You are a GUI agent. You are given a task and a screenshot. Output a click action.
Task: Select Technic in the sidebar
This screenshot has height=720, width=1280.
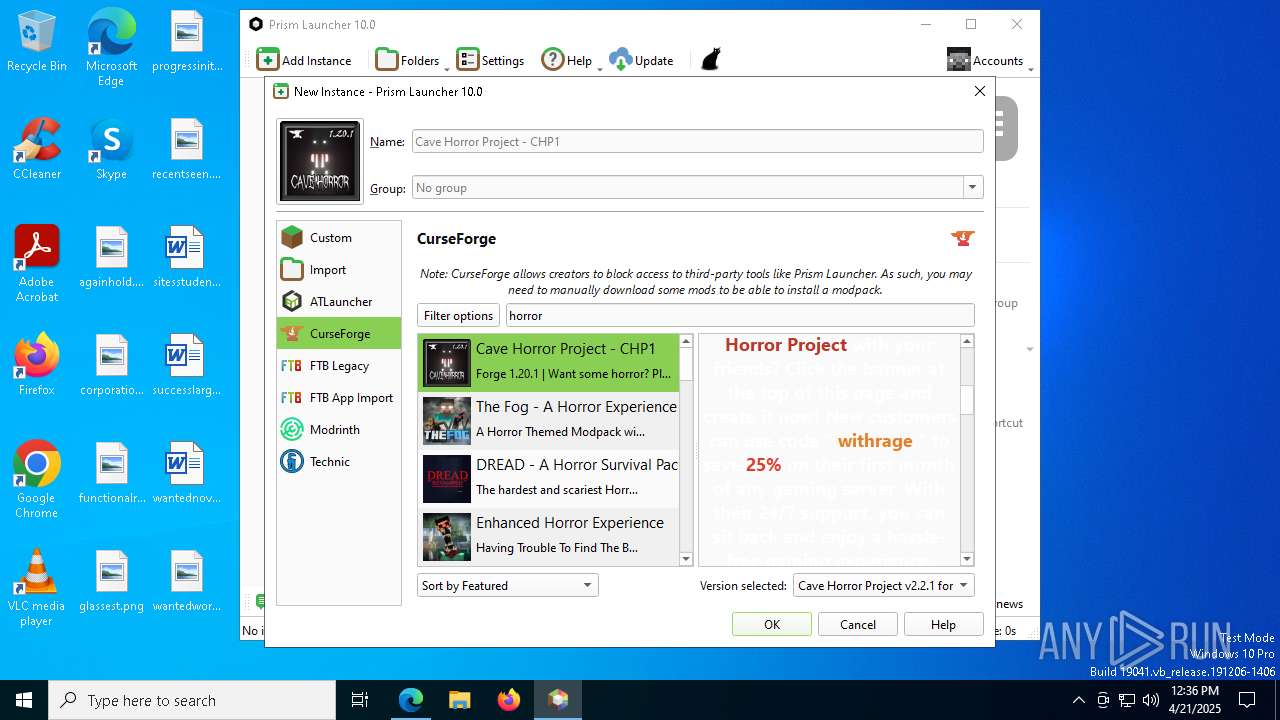(x=339, y=461)
